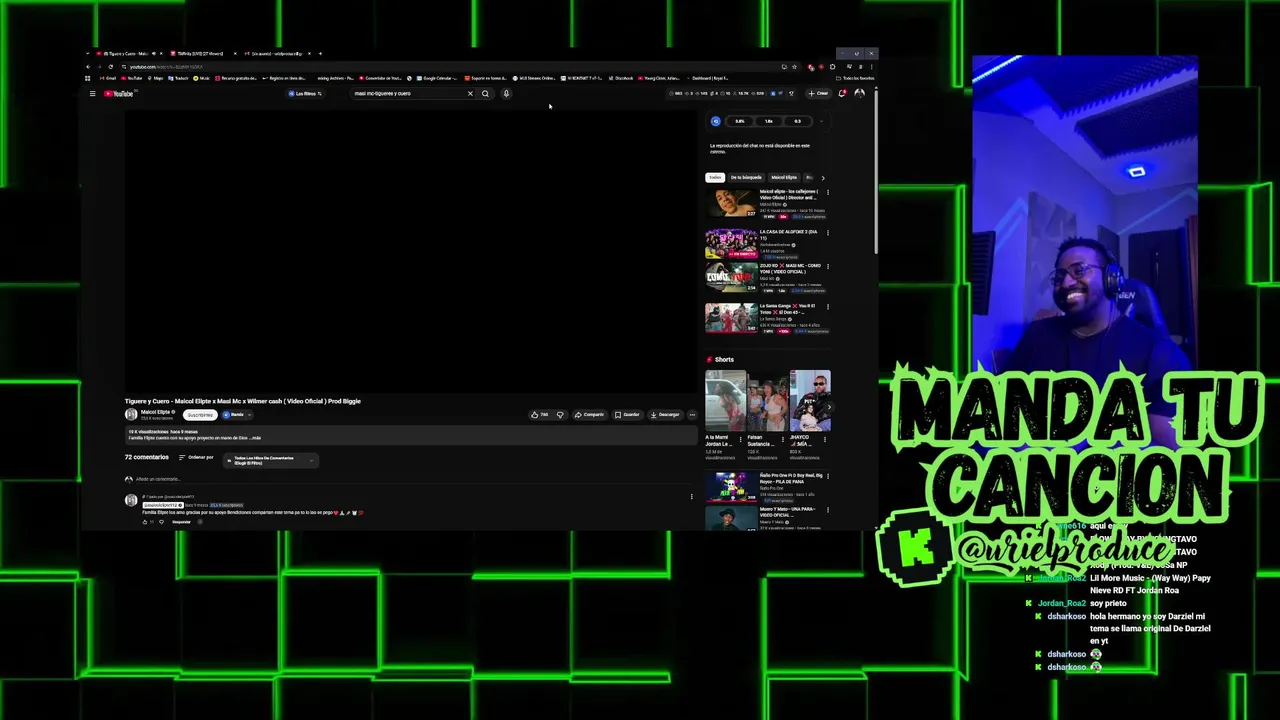The height and width of the screenshot is (720, 1280).
Task: Click the page vertical scrollbar
Action: tap(876, 170)
